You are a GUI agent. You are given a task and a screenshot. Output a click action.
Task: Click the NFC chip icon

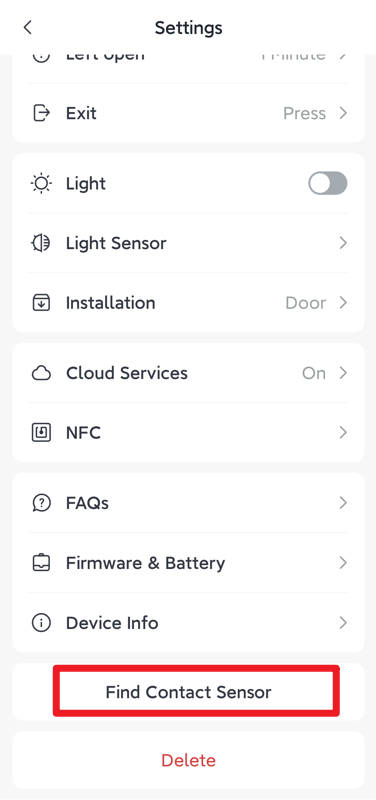pos(41,433)
